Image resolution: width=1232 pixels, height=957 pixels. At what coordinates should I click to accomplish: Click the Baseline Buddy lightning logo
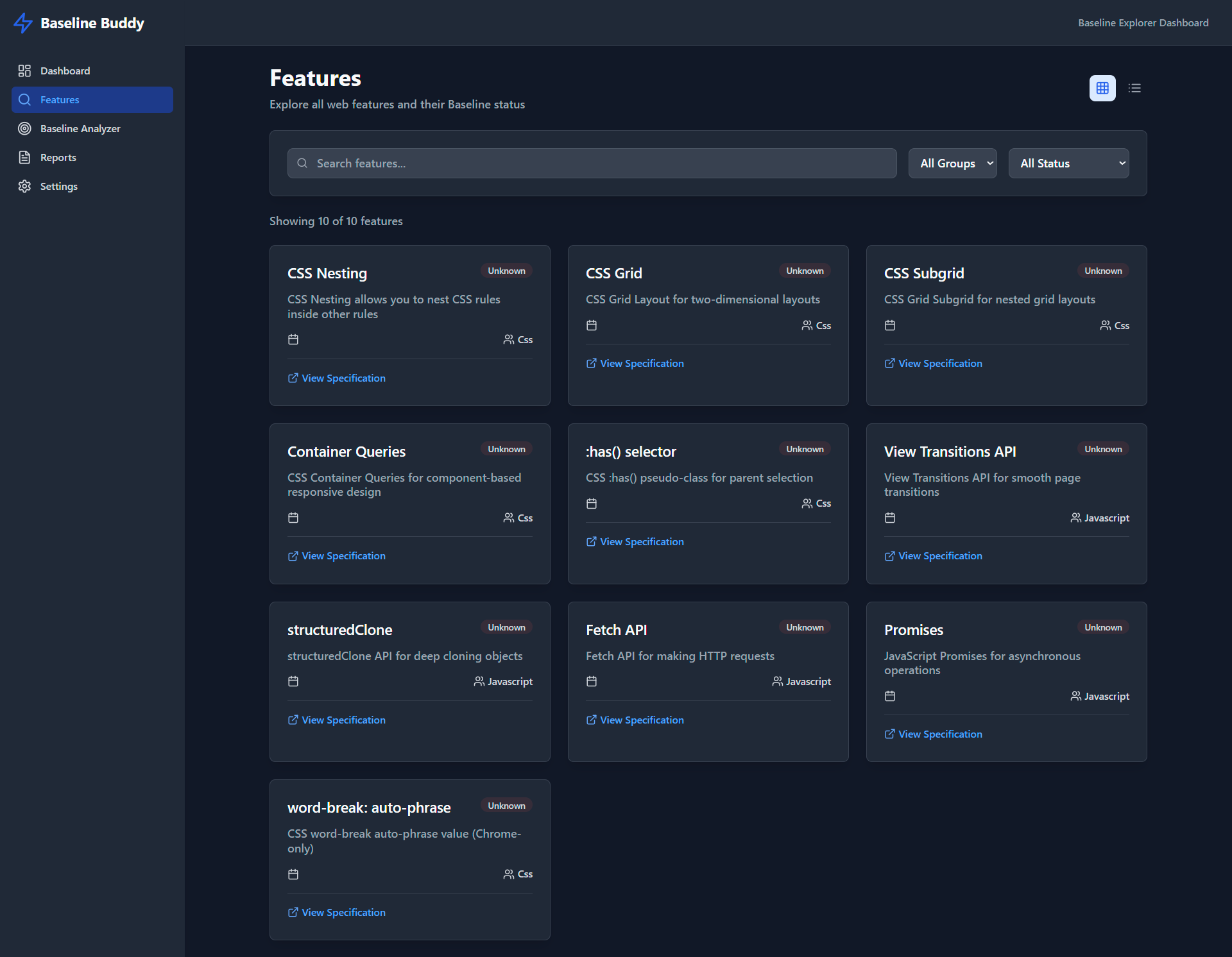[23, 23]
